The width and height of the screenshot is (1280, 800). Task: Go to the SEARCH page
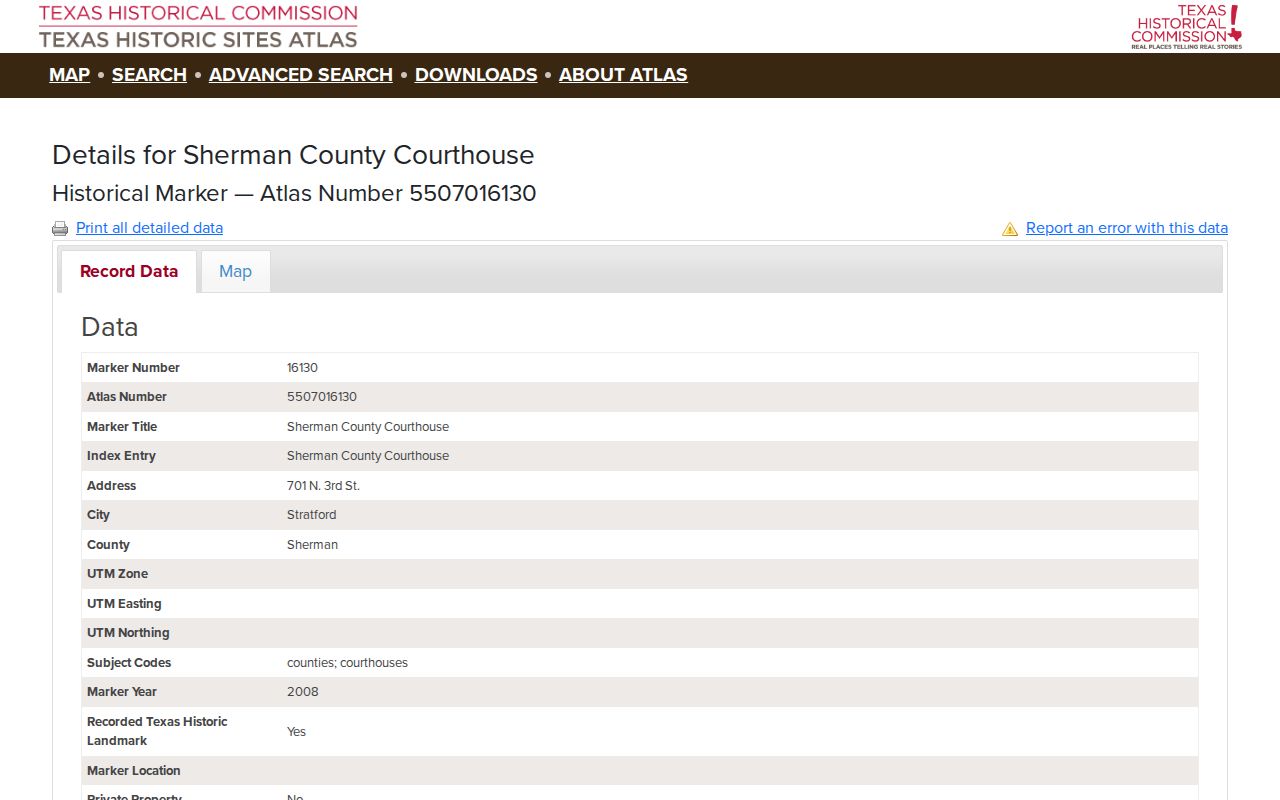149,75
